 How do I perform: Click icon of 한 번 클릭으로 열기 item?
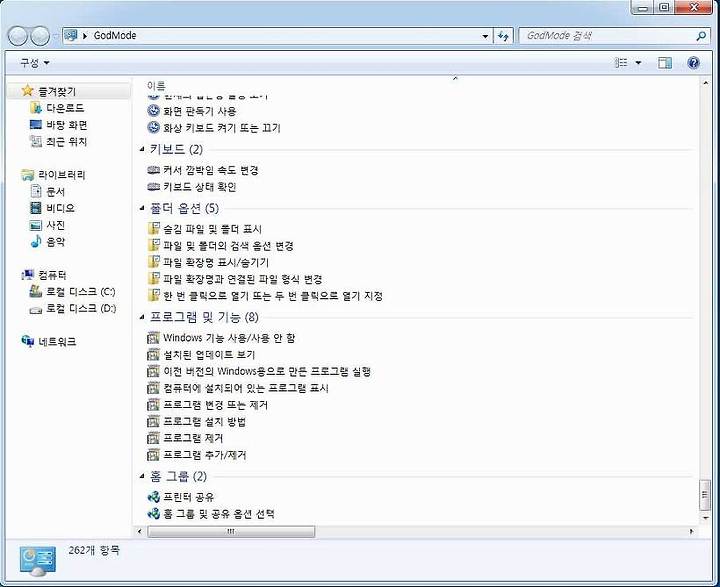click(153, 295)
